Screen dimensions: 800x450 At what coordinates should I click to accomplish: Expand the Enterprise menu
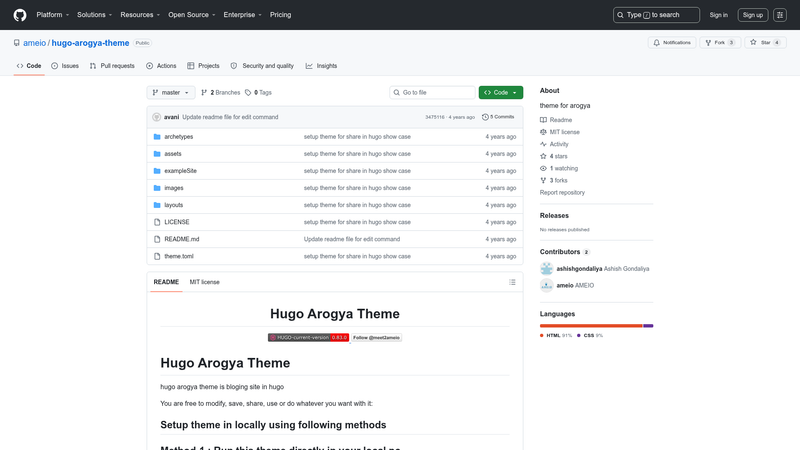242,15
